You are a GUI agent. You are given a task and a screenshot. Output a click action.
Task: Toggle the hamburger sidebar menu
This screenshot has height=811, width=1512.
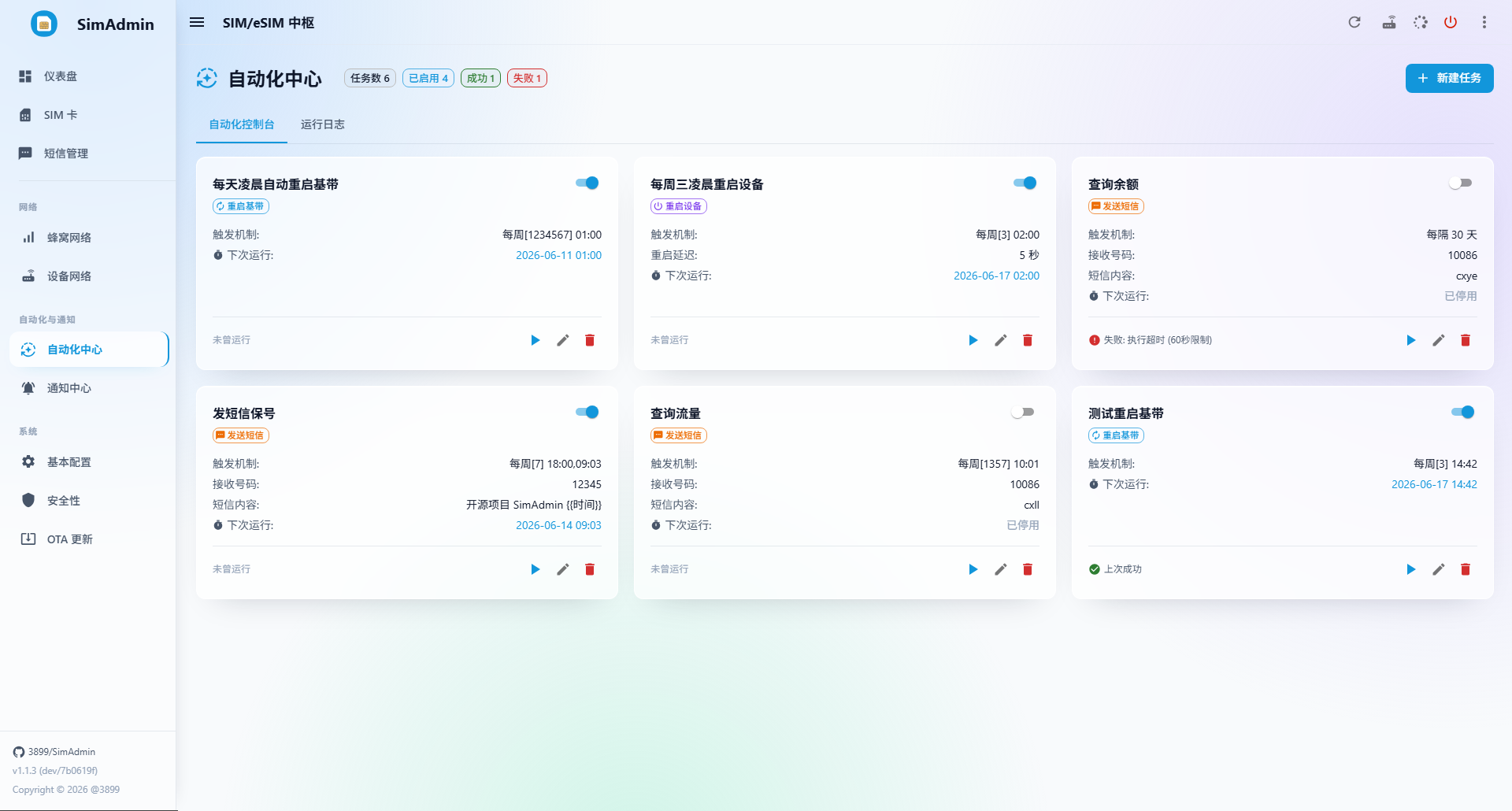[x=197, y=23]
